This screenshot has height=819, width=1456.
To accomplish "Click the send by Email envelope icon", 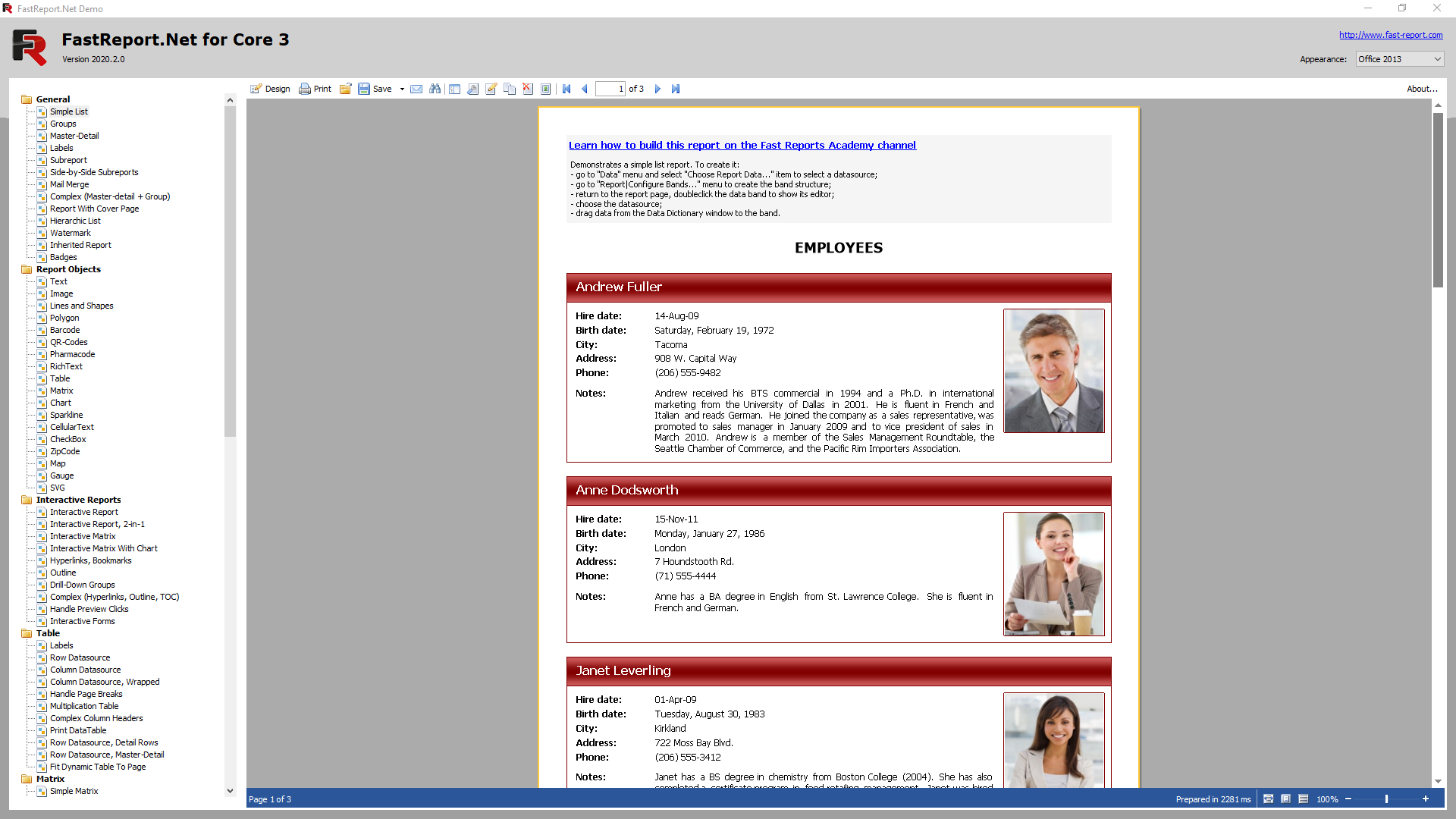I will click(416, 89).
